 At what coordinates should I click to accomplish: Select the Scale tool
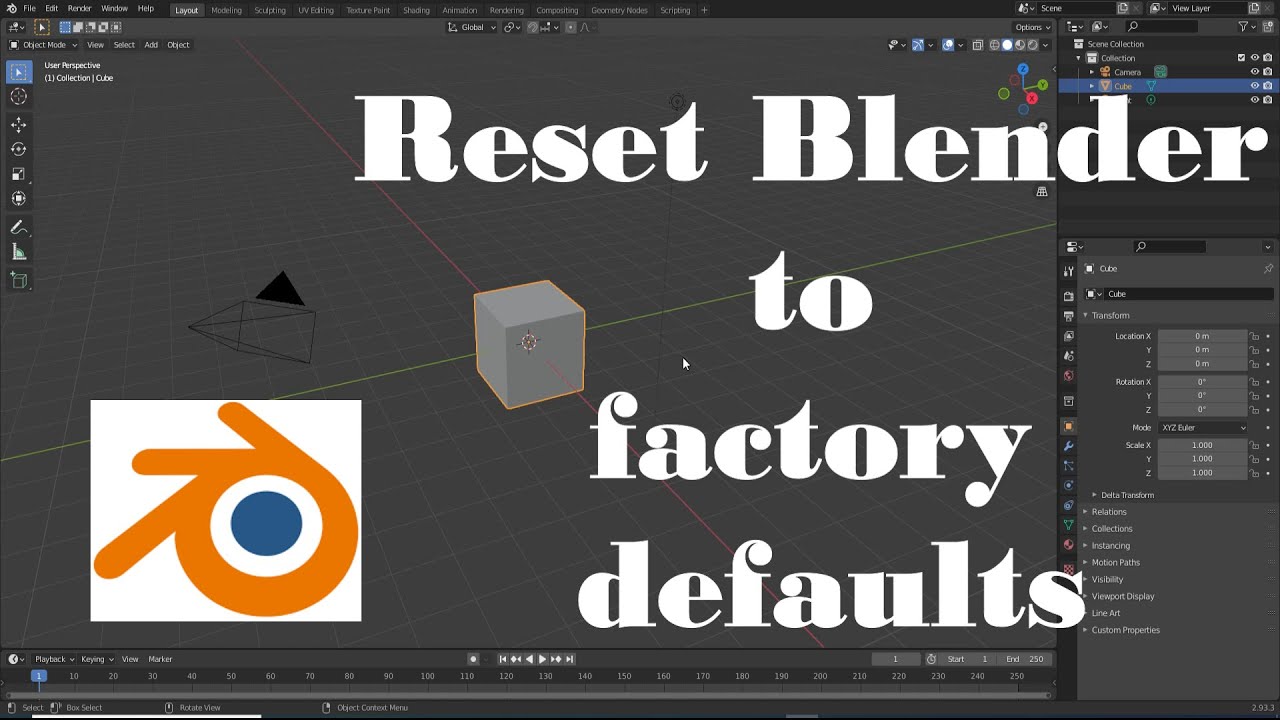coord(18,174)
